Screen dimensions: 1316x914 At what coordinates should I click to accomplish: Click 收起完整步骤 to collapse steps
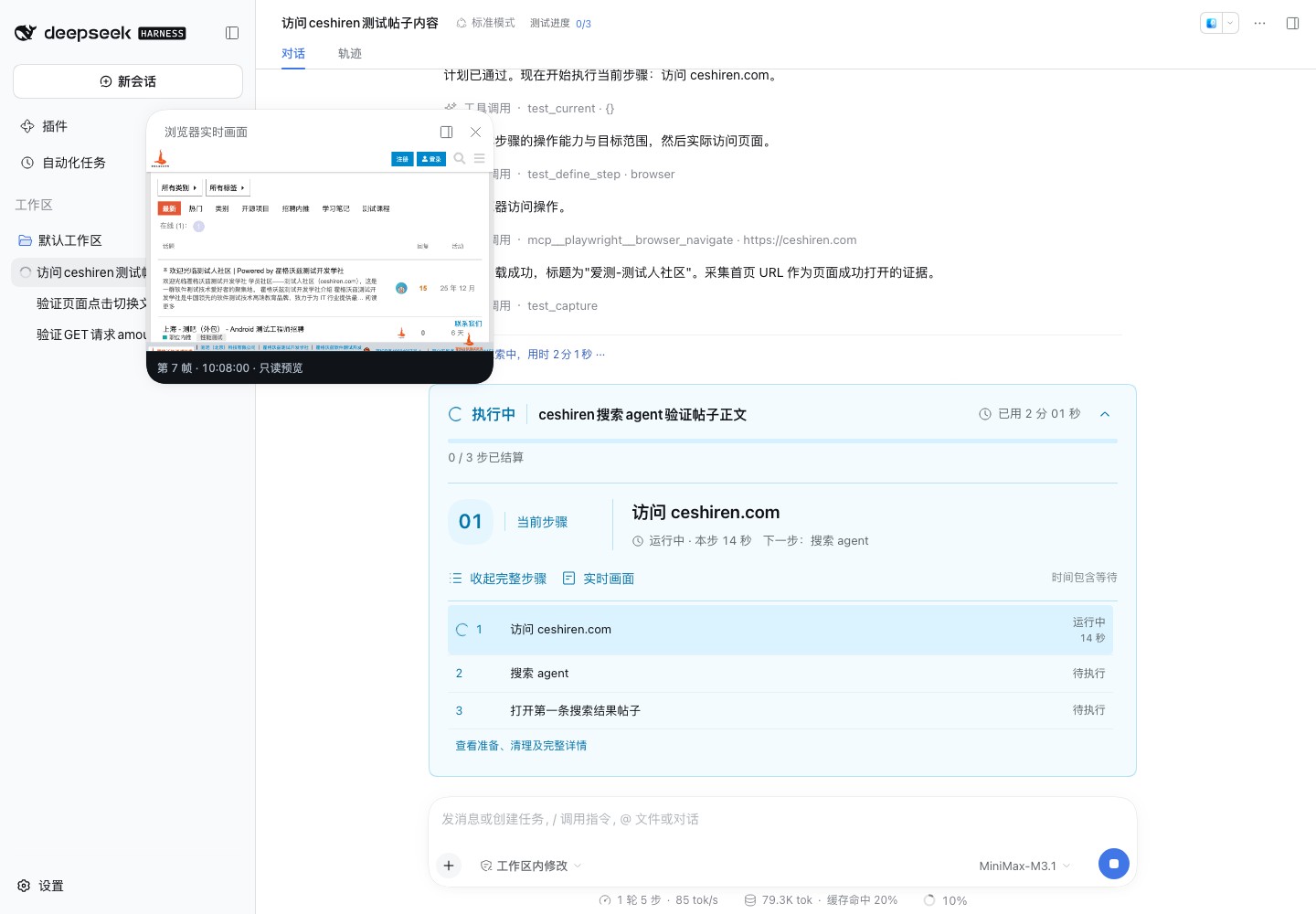[x=498, y=579]
